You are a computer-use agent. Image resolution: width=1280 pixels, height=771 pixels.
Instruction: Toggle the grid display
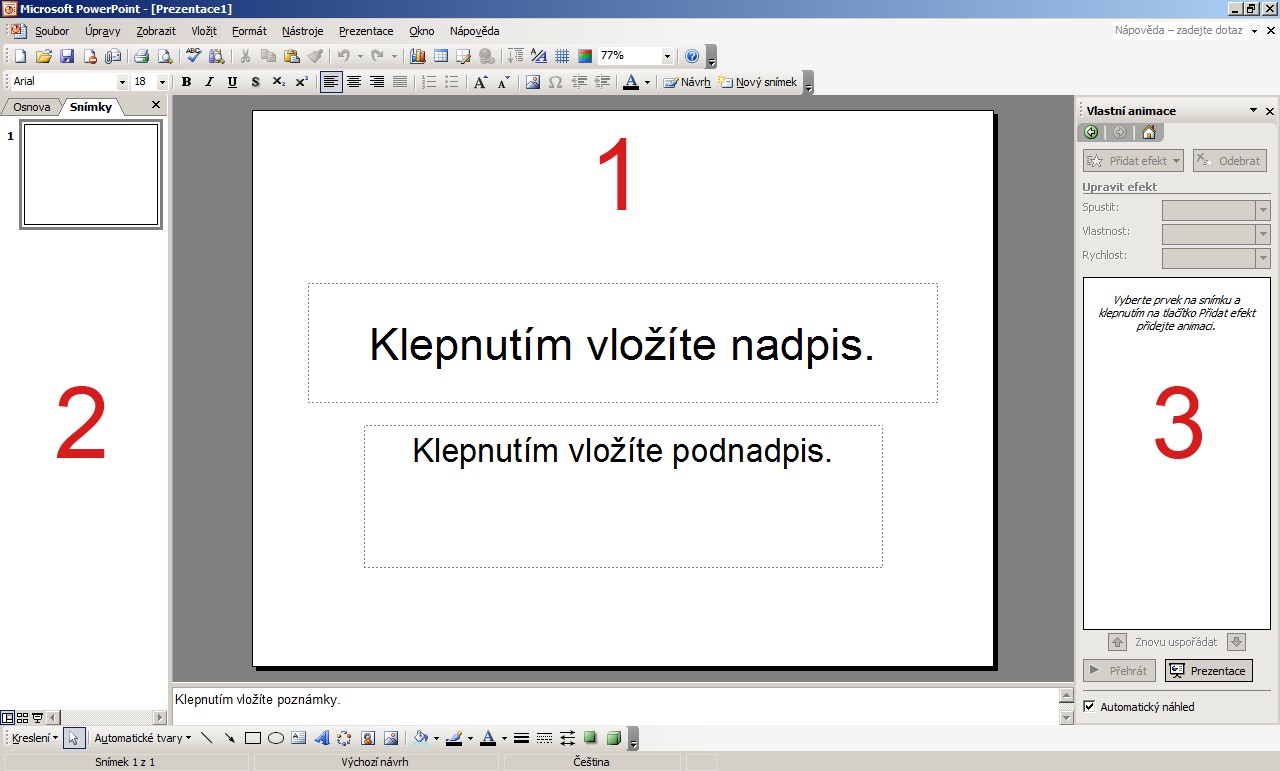point(562,56)
